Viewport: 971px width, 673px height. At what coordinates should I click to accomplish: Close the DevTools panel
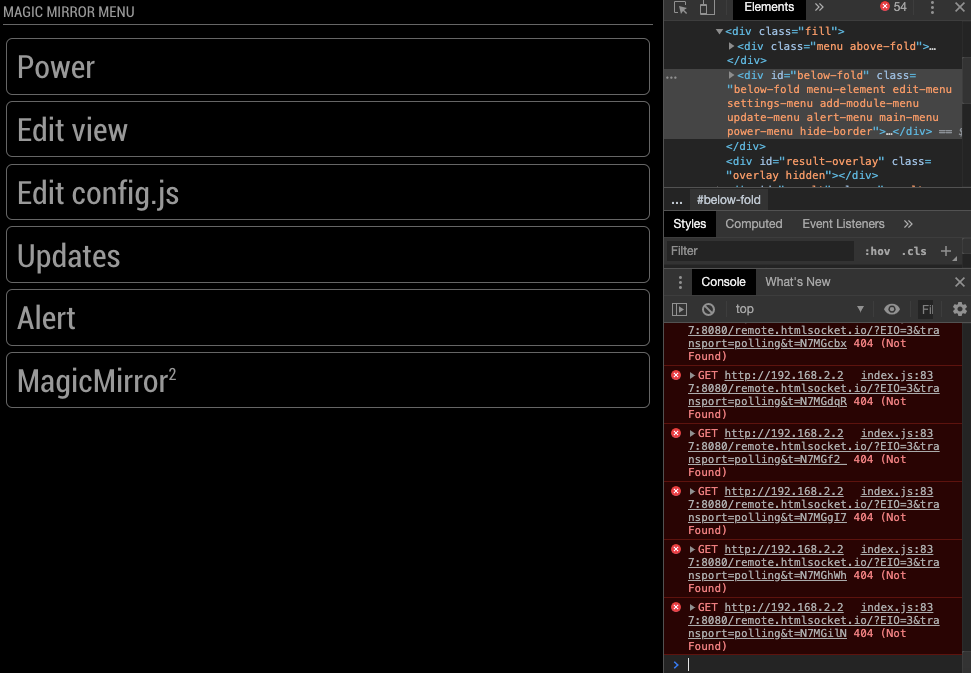tap(959, 7)
